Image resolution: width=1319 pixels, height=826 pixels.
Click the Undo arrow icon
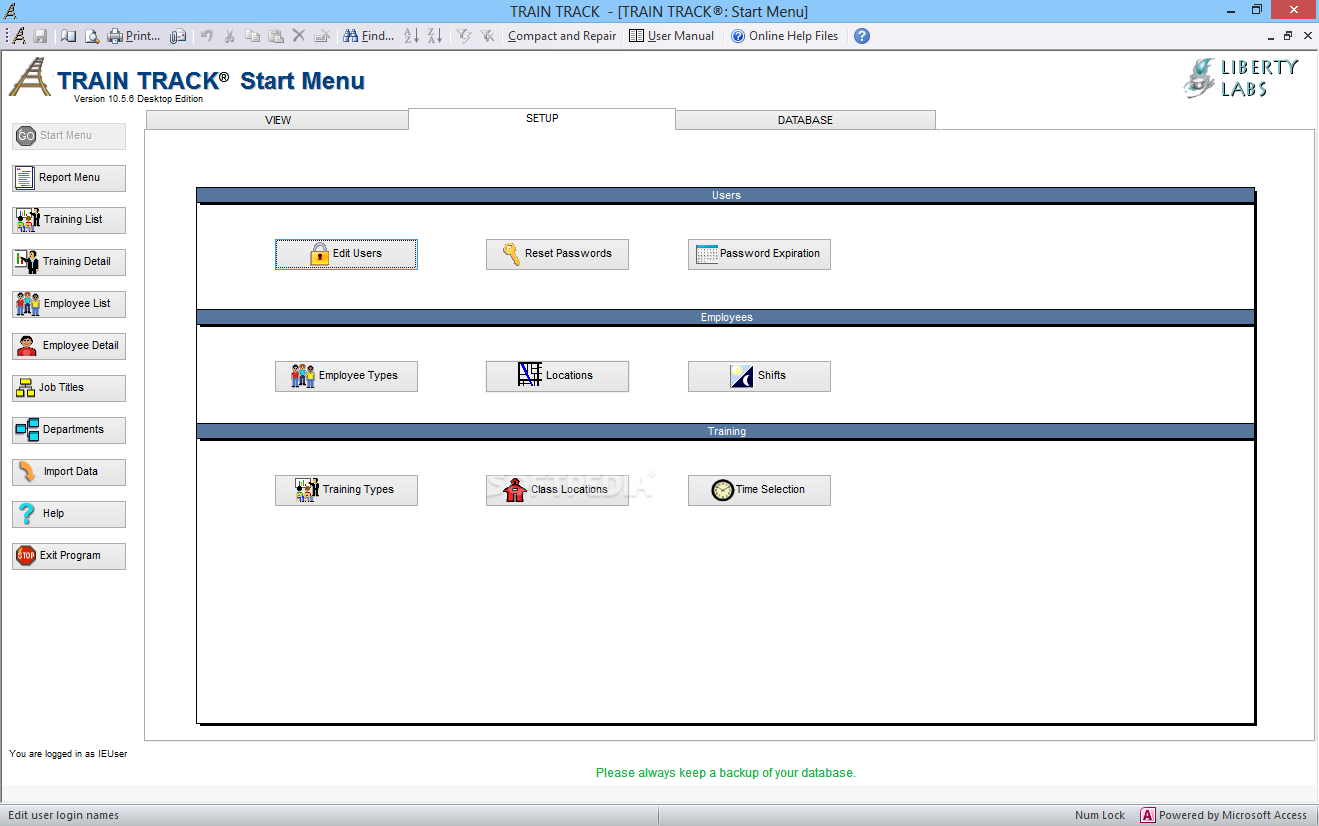(x=206, y=36)
